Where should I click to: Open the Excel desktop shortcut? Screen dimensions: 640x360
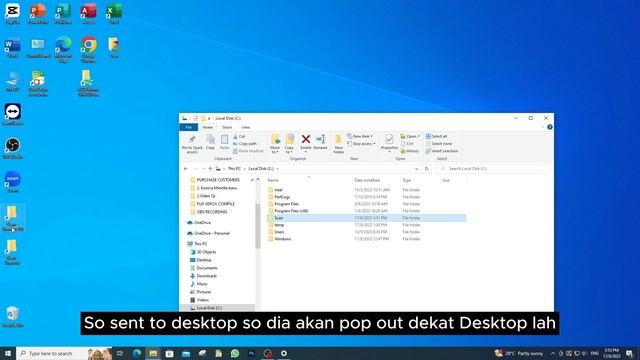(114, 13)
